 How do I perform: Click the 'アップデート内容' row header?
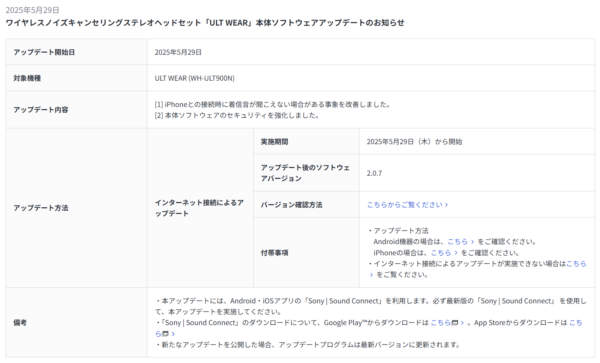point(77,110)
